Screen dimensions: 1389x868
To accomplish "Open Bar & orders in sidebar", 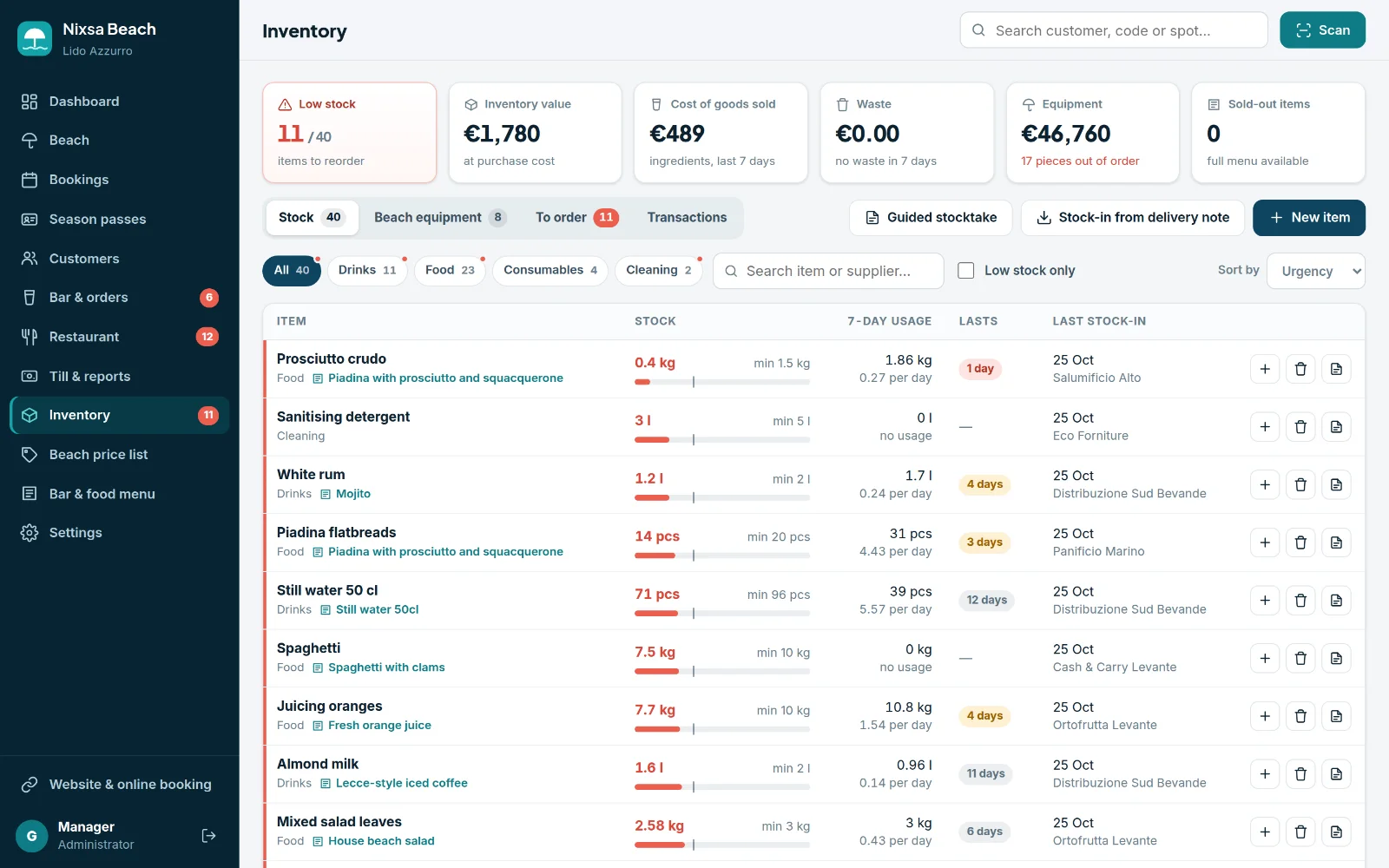I will pyautogui.click(x=120, y=298).
